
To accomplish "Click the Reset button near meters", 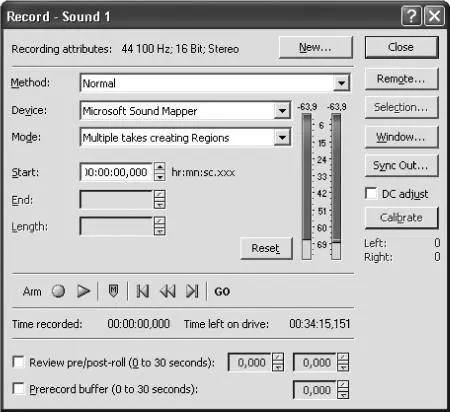I will (x=266, y=248).
